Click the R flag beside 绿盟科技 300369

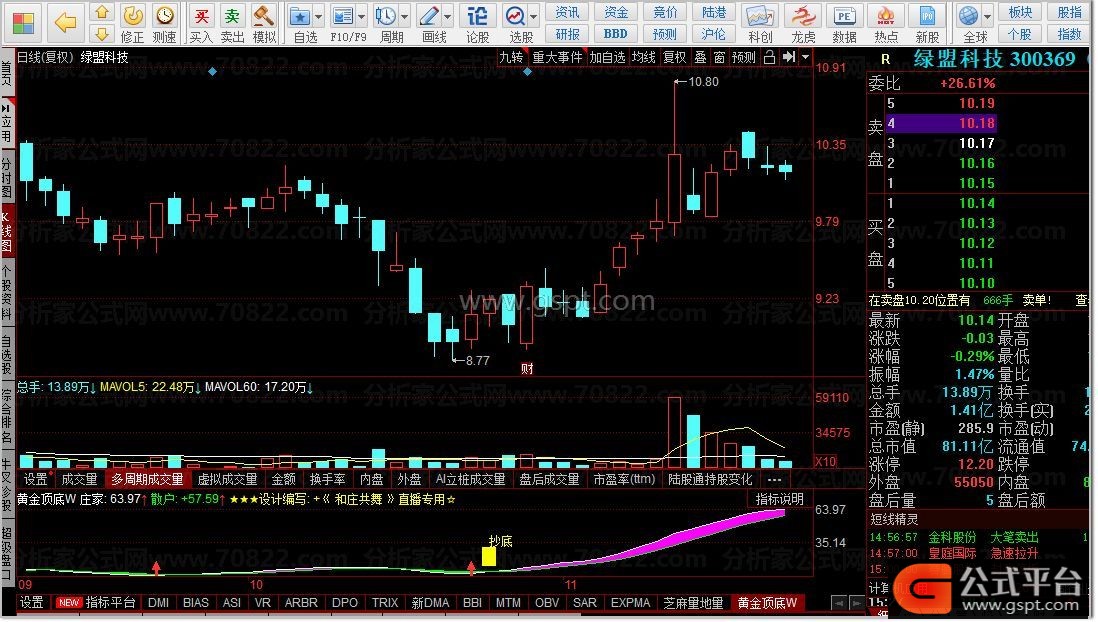(885, 60)
